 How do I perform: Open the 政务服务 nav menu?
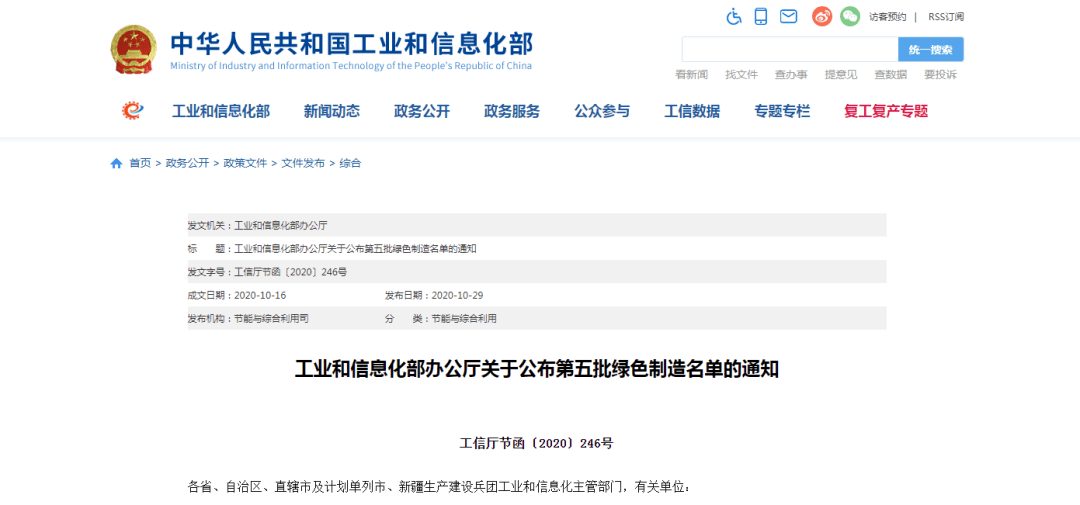pos(512,111)
